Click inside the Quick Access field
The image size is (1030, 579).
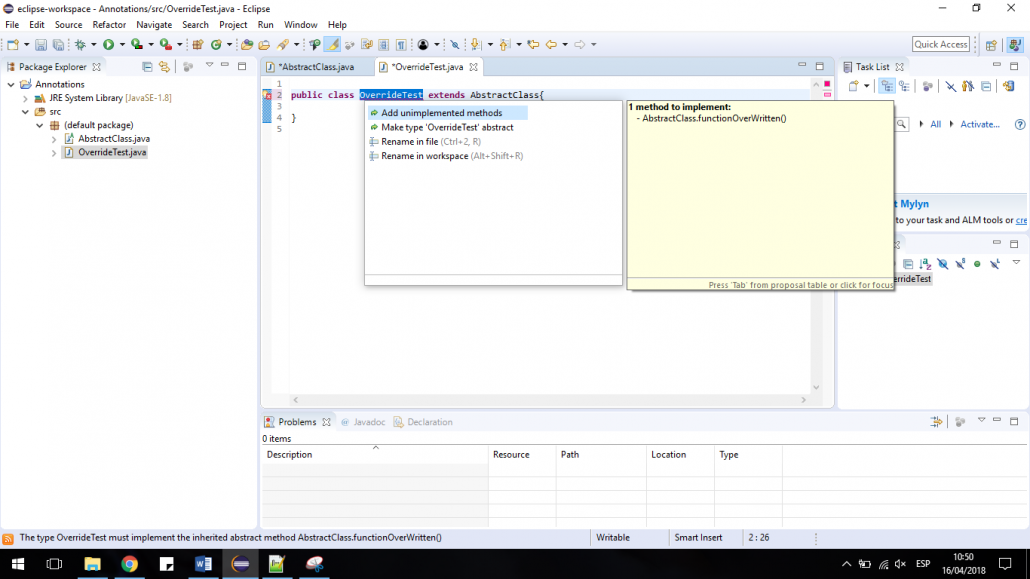(943, 44)
